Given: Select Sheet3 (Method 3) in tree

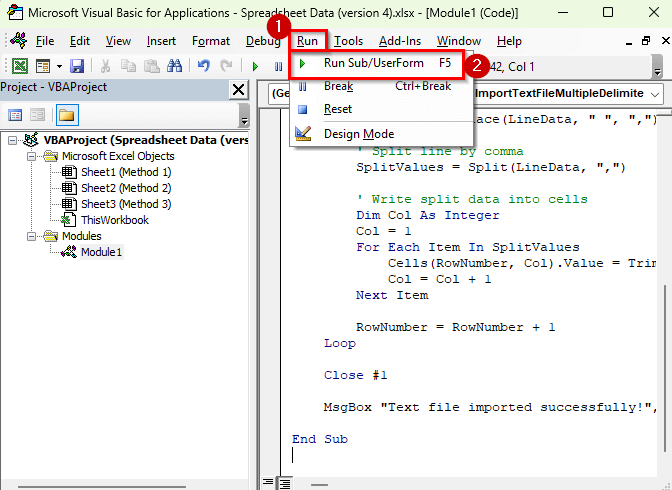Looking at the screenshot, I should (126, 204).
